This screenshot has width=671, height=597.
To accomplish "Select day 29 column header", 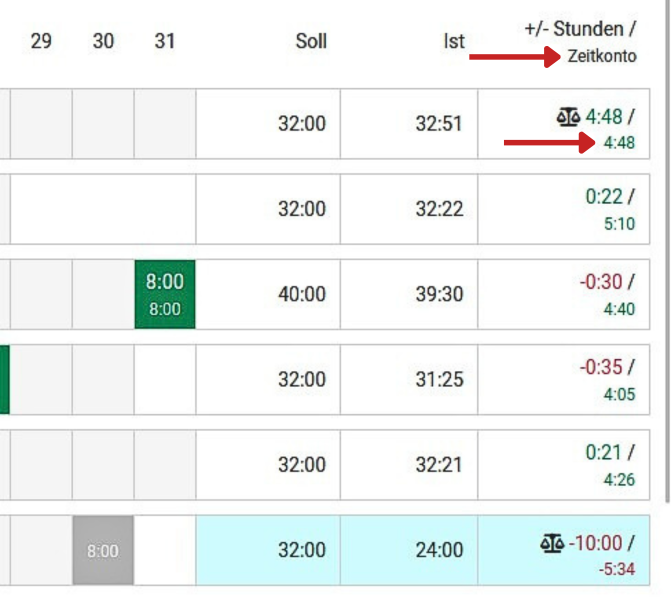I will pyautogui.click(x=41, y=42).
